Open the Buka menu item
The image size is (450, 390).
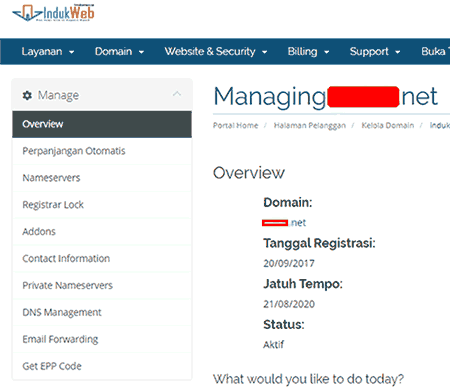click(435, 52)
